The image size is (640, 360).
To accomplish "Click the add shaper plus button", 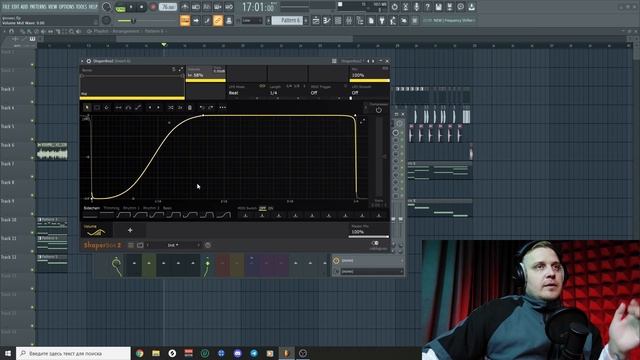I will click(130, 230).
